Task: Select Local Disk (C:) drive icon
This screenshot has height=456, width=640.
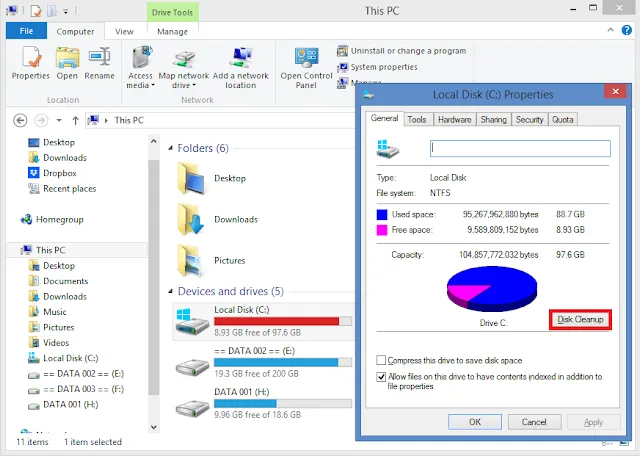Action: pyautogui.click(x=192, y=322)
